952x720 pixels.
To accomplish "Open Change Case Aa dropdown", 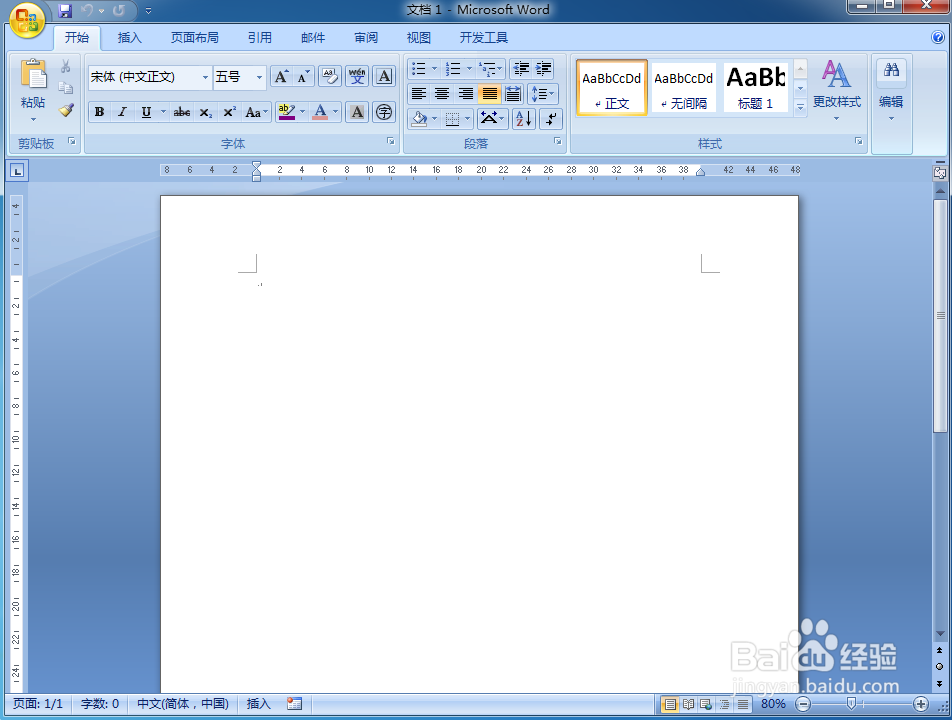I will (x=256, y=112).
